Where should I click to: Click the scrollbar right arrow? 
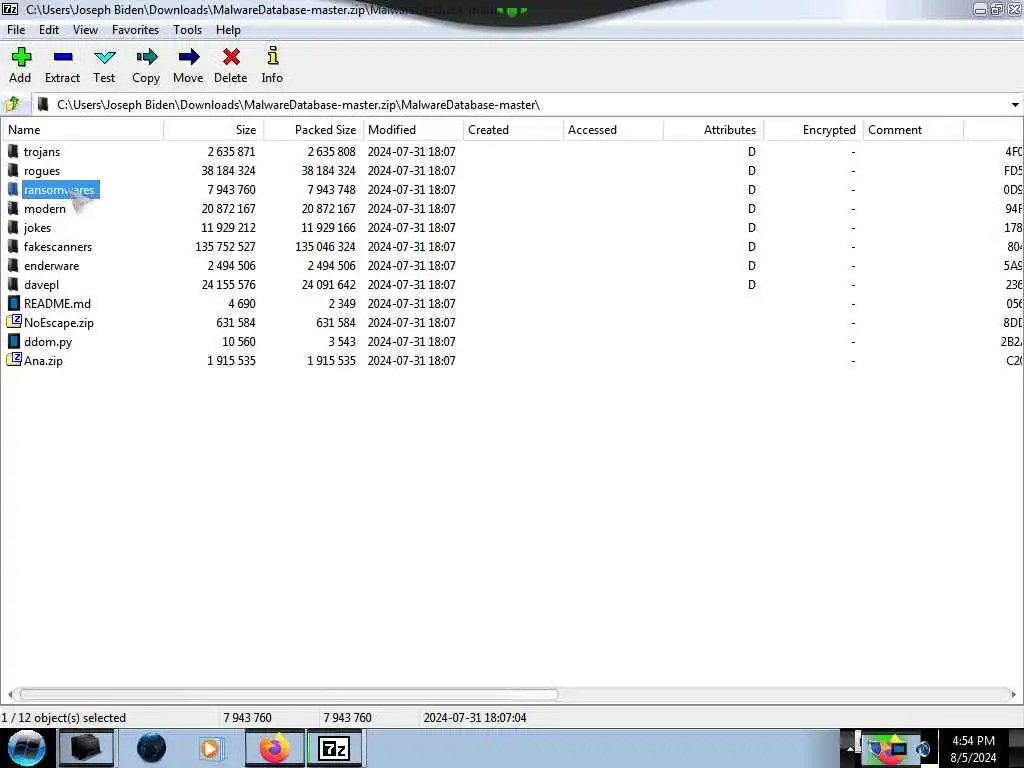tap(1013, 694)
